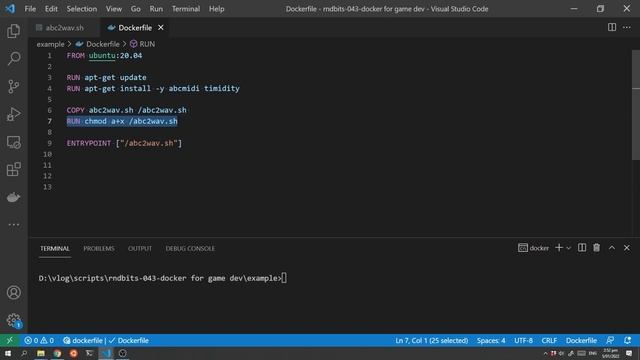Open Windows taskbar search
The width and height of the screenshot is (640, 360).
tap(24, 353)
